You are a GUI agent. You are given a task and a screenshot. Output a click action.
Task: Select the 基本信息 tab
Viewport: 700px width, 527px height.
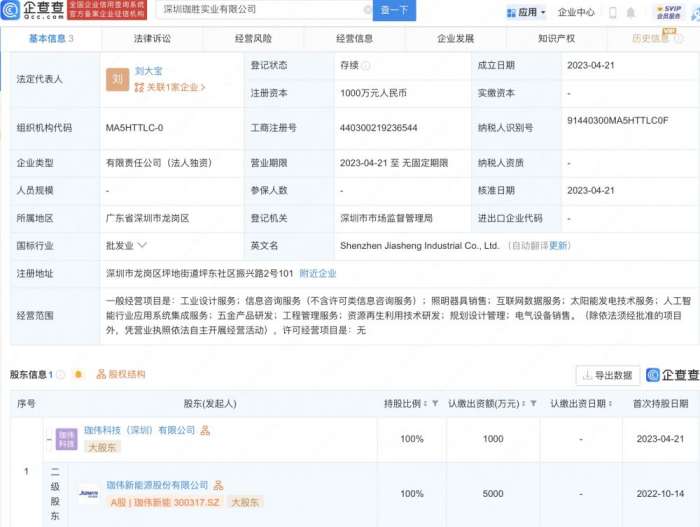pos(51,39)
